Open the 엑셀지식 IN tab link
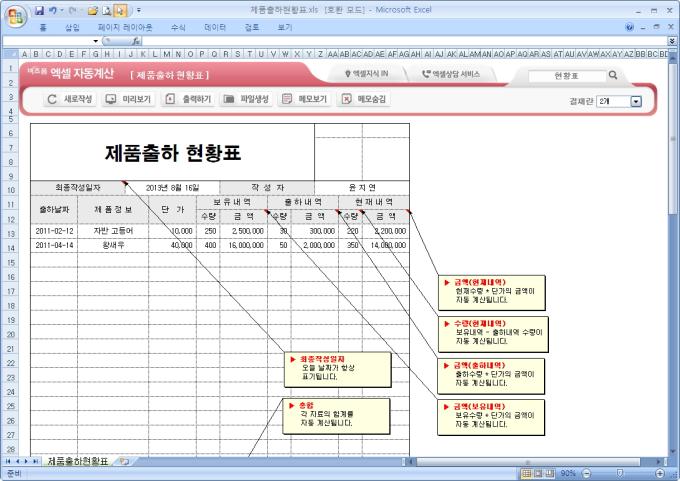680x481 pixels. pyautogui.click(x=367, y=74)
